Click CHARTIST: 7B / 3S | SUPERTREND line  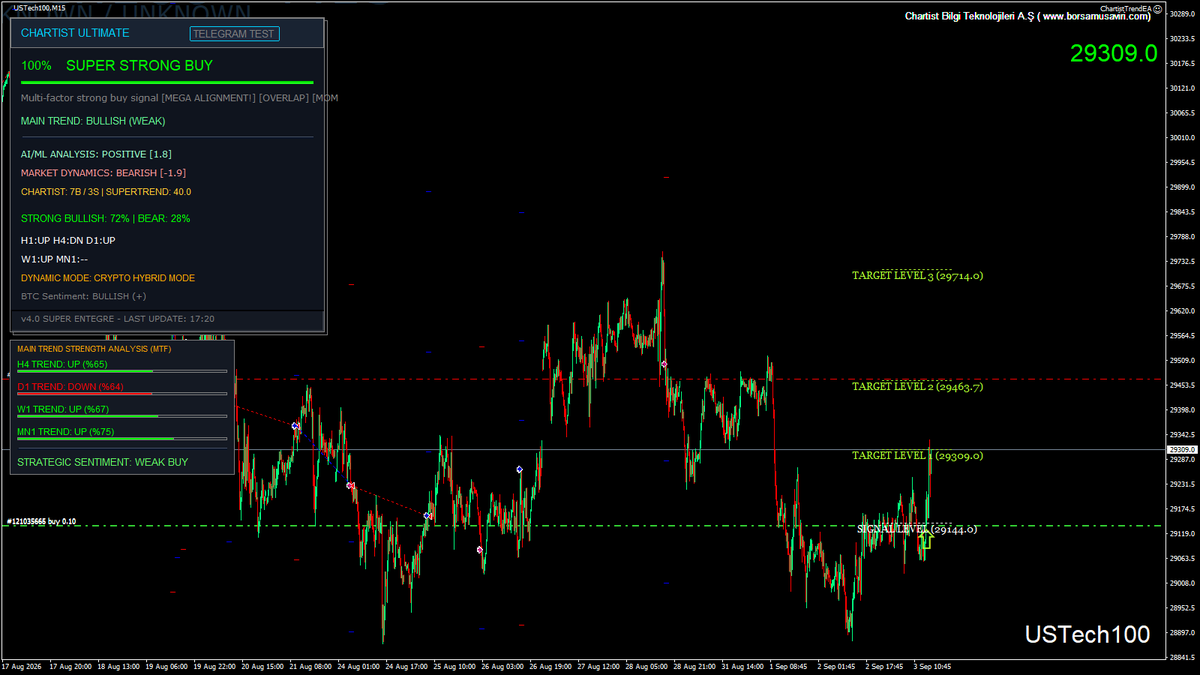tap(106, 191)
